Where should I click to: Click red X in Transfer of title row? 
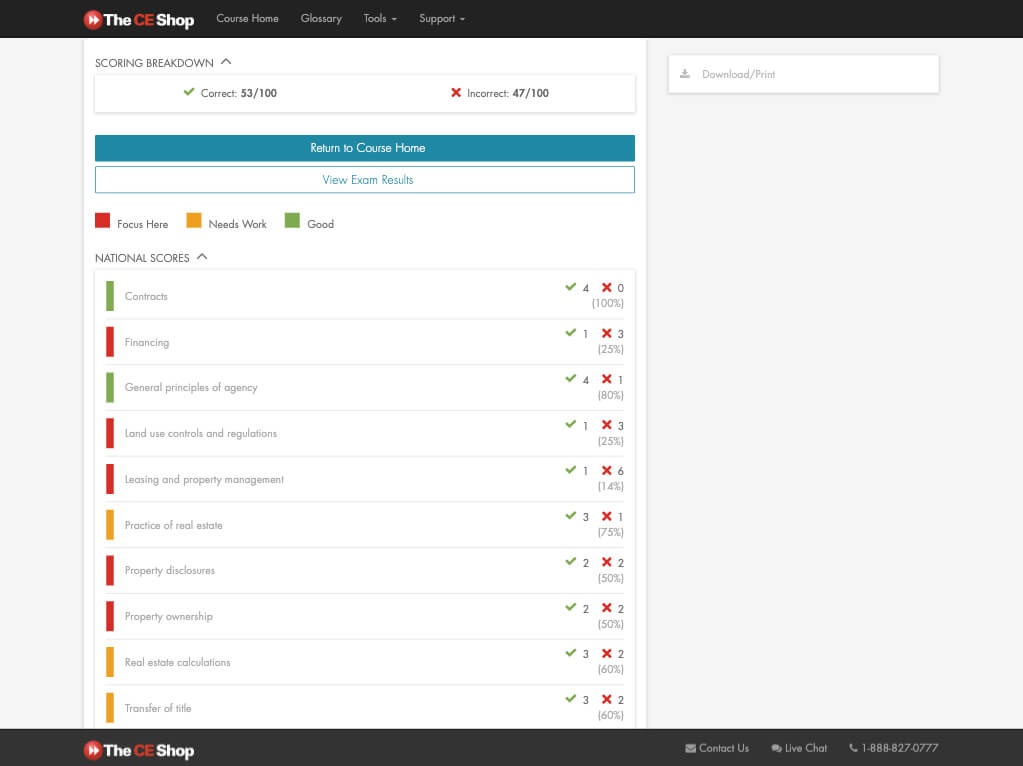click(607, 699)
